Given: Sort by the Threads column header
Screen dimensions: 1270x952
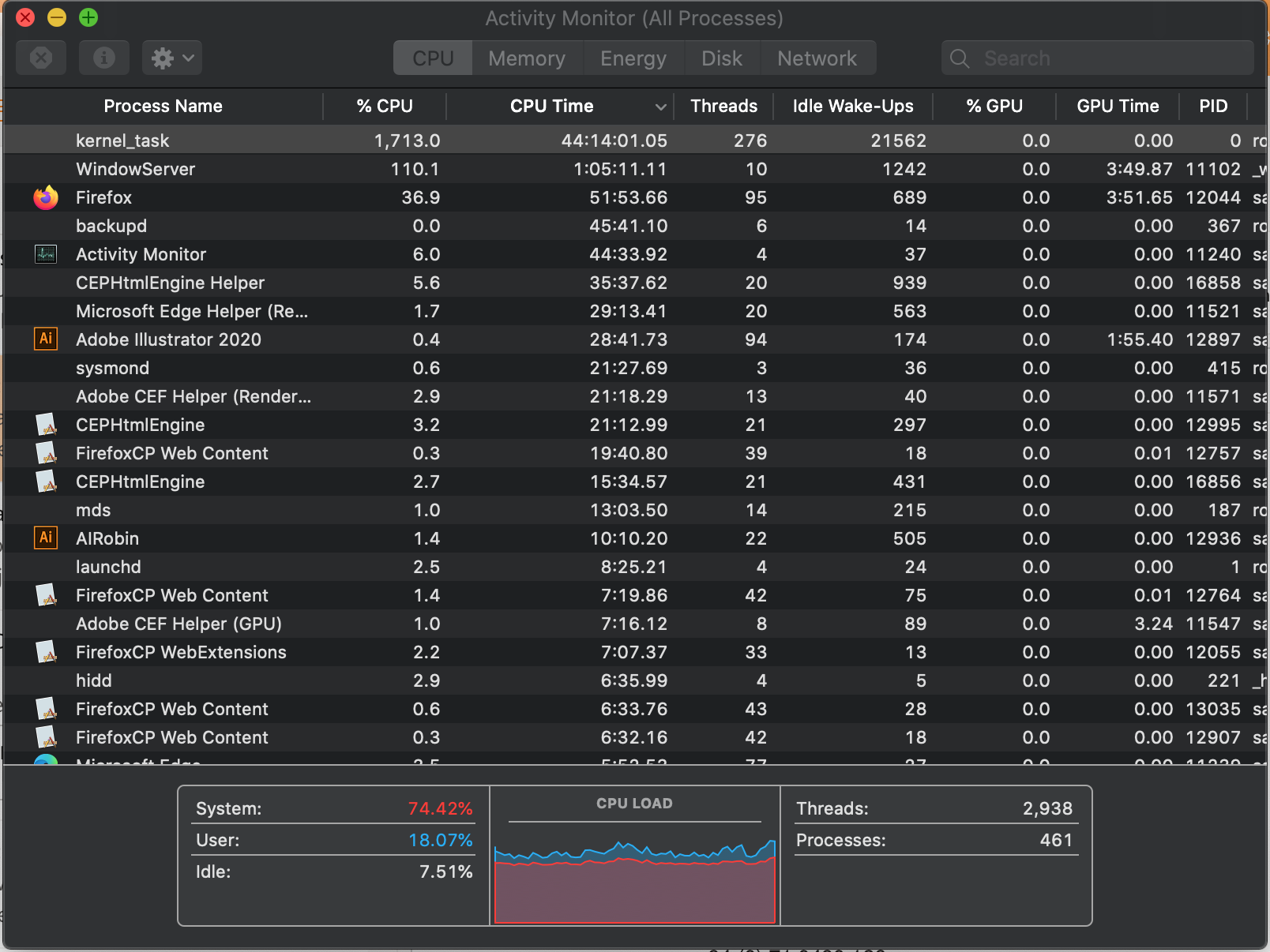Looking at the screenshot, I should 723,106.
